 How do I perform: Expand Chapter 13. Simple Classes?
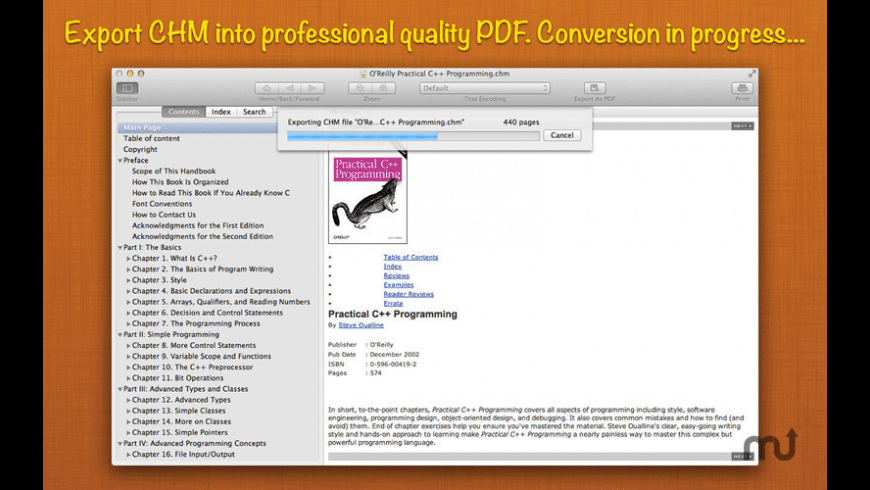coord(128,411)
